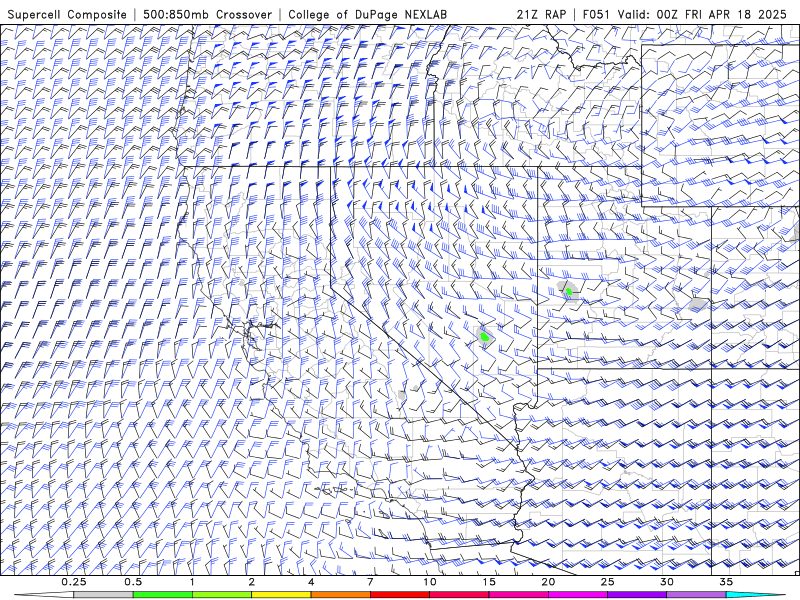Click the cyan above-35 color bar arrow
Screen dimensions: 800x600
click(x=755, y=595)
